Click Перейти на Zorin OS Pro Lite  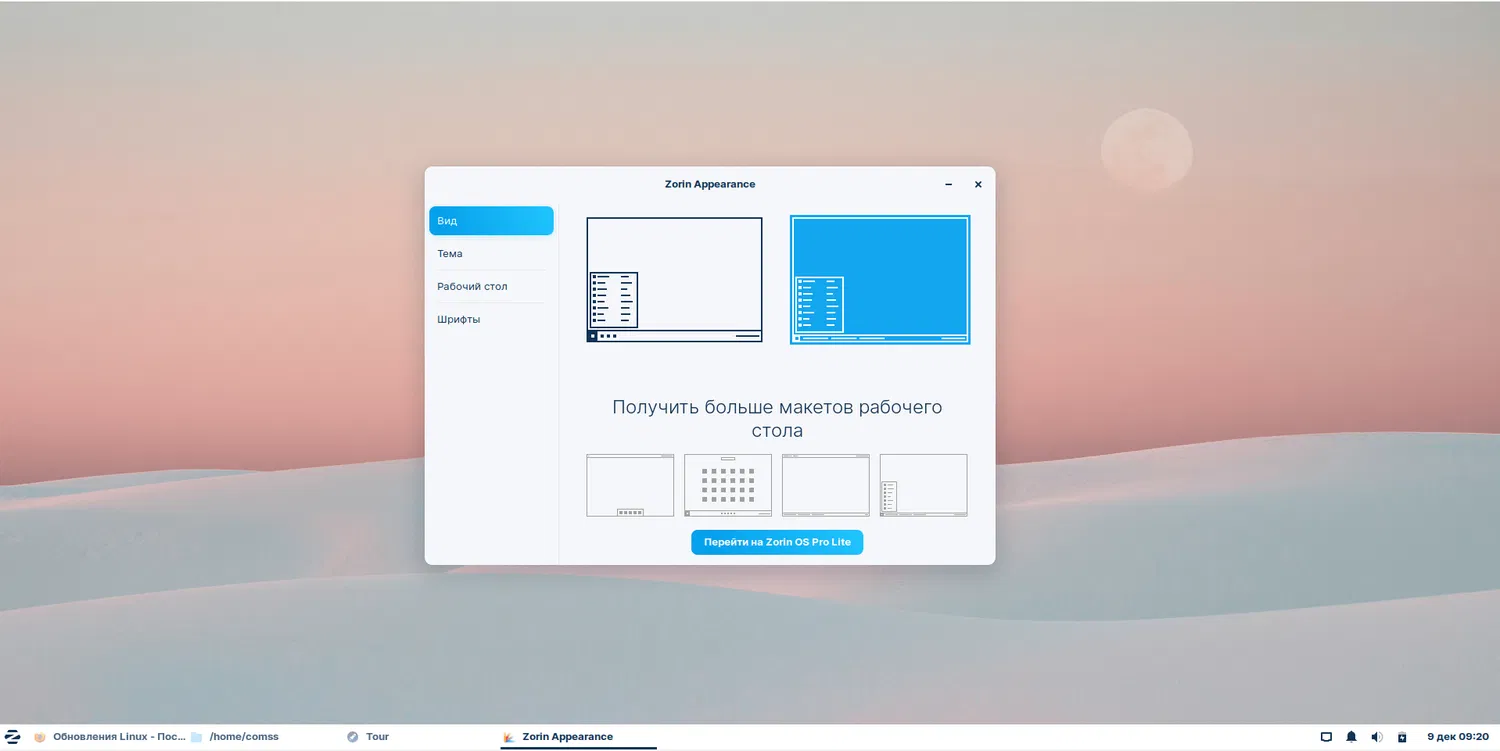777,542
